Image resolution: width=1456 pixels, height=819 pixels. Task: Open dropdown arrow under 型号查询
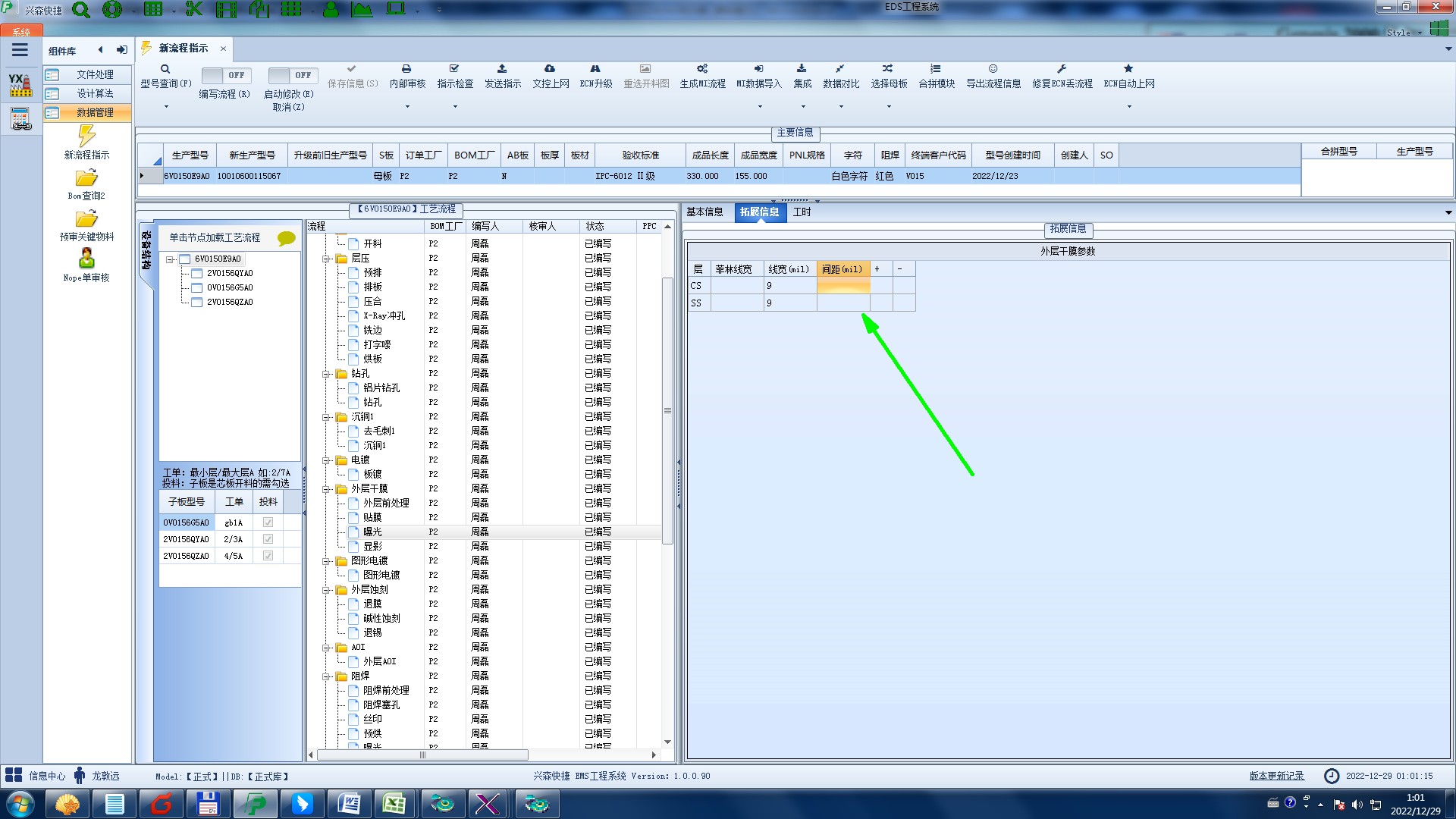[166, 107]
